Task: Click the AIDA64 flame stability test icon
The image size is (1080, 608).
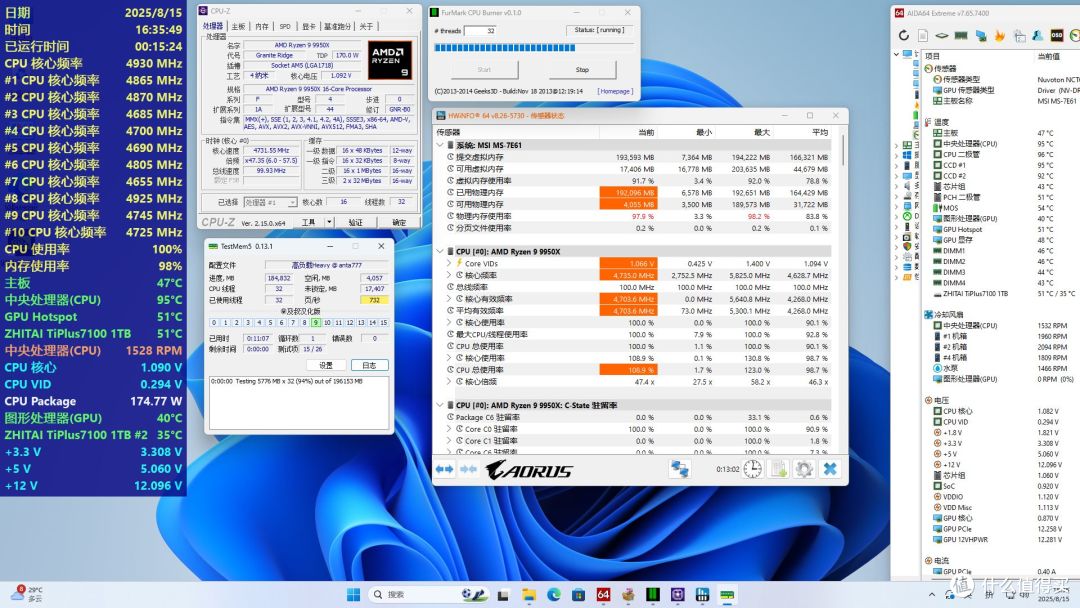Action: click(999, 35)
